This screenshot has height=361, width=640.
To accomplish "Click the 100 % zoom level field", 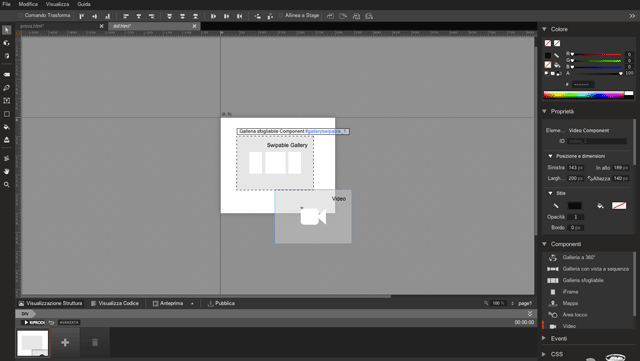I will [x=498, y=303].
